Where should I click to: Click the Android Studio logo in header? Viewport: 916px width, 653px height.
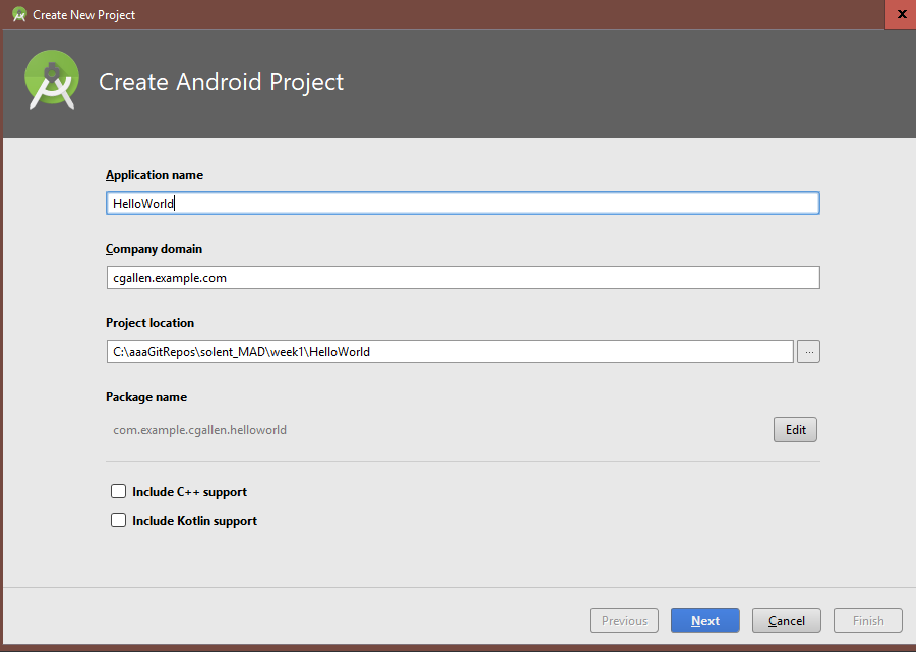51,80
